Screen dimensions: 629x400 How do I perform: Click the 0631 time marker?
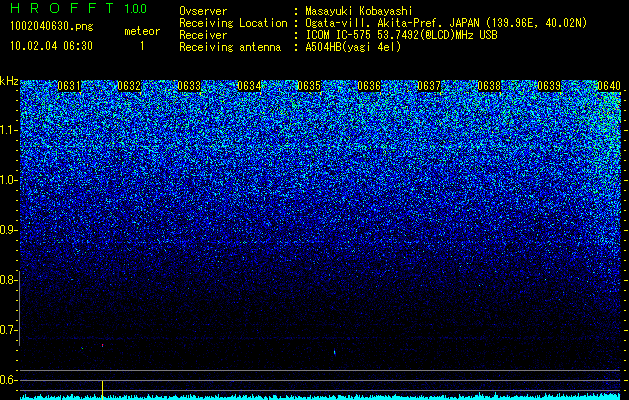(x=69, y=86)
